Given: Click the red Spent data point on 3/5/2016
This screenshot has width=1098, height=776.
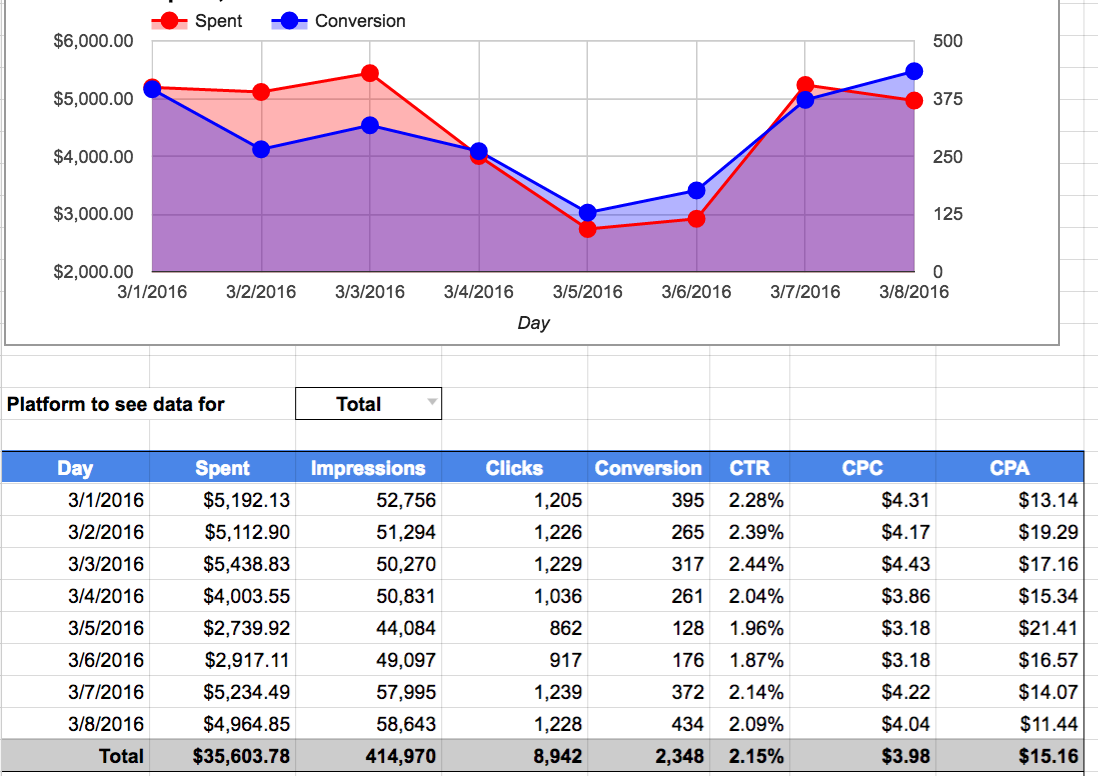Looking at the screenshot, I should point(587,229).
